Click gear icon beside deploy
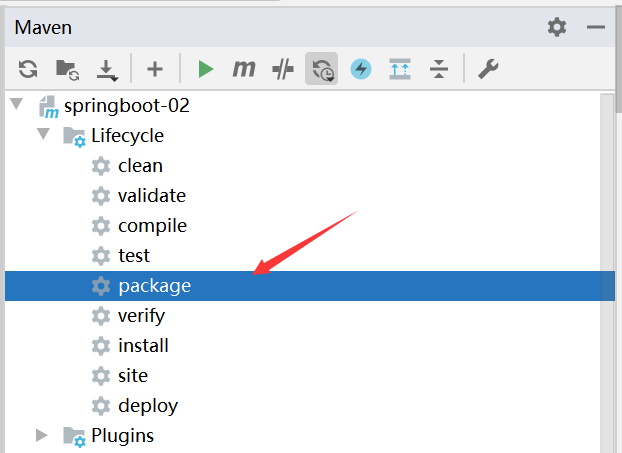The width and height of the screenshot is (622, 453). [101, 406]
